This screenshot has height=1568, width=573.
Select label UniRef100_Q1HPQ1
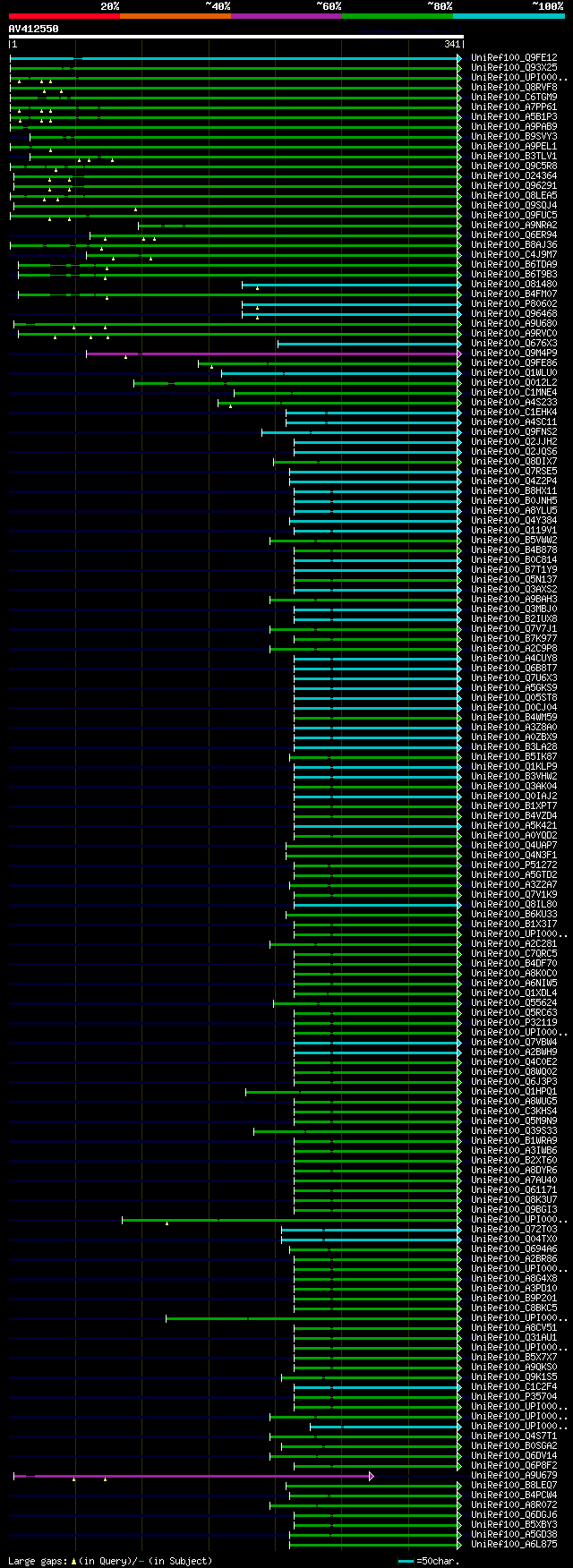[x=514, y=1092]
